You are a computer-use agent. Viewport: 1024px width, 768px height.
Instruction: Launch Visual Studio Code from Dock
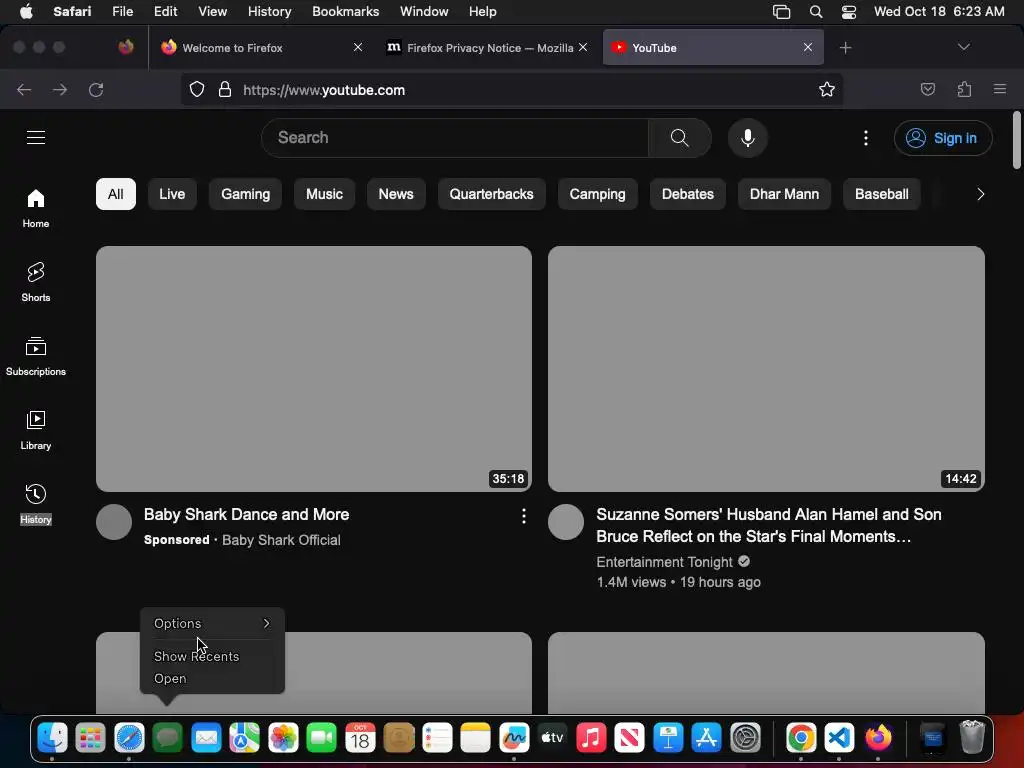click(839, 738)
